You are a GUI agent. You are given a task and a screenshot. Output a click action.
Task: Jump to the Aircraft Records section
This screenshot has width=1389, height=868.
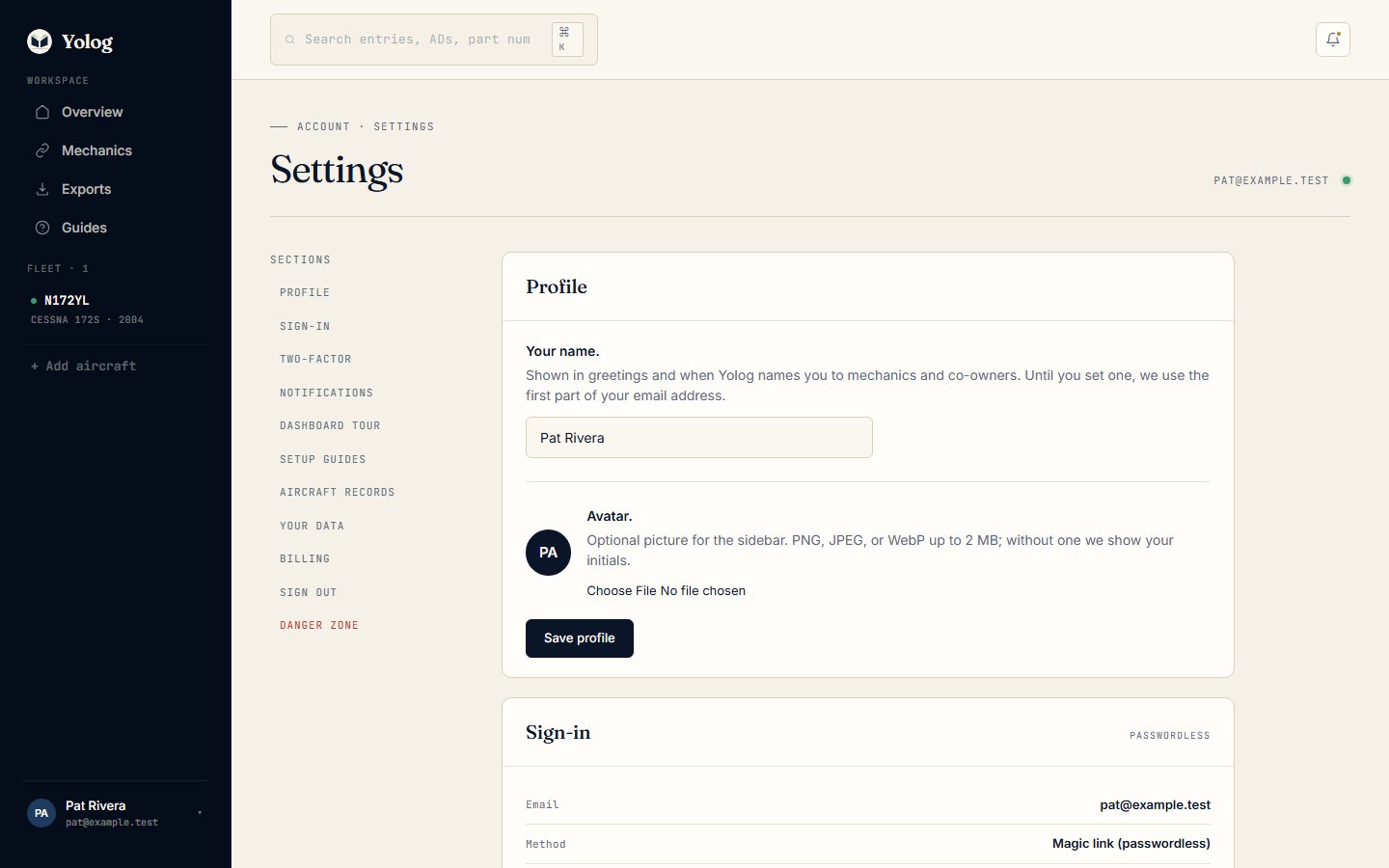(338, 492)
